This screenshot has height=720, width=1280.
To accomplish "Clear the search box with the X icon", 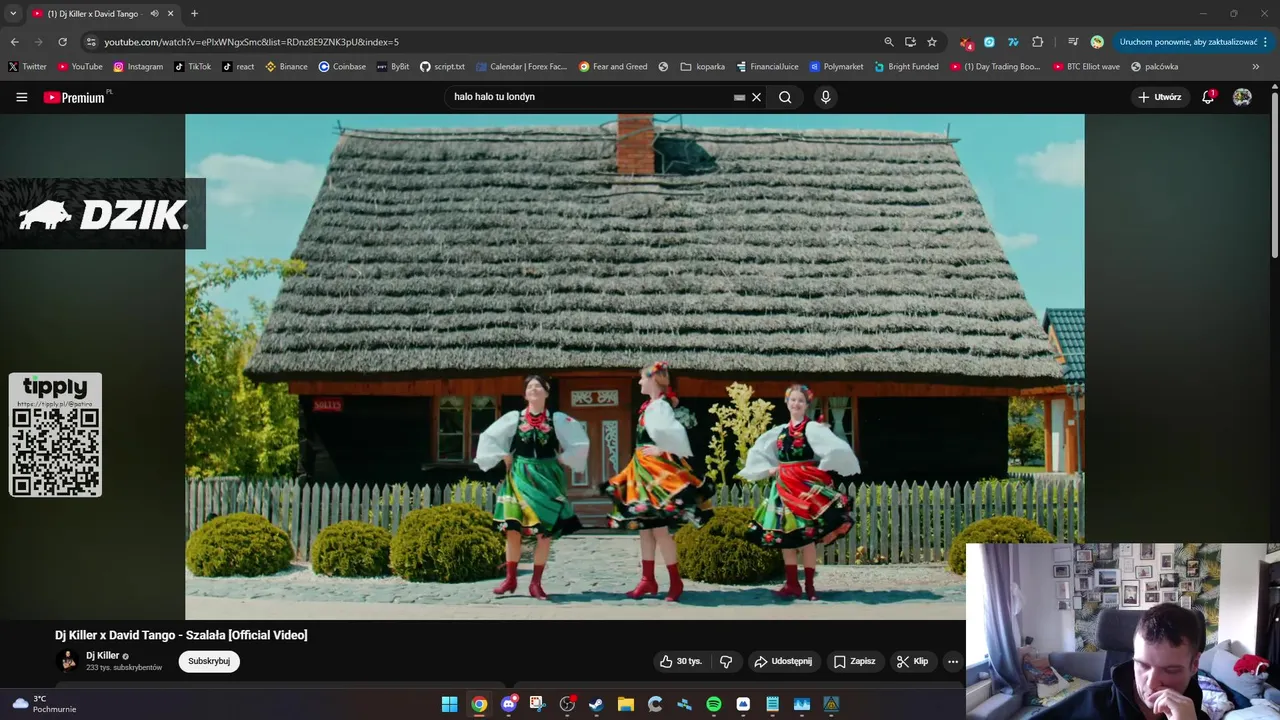I will (x=757, y=97).
